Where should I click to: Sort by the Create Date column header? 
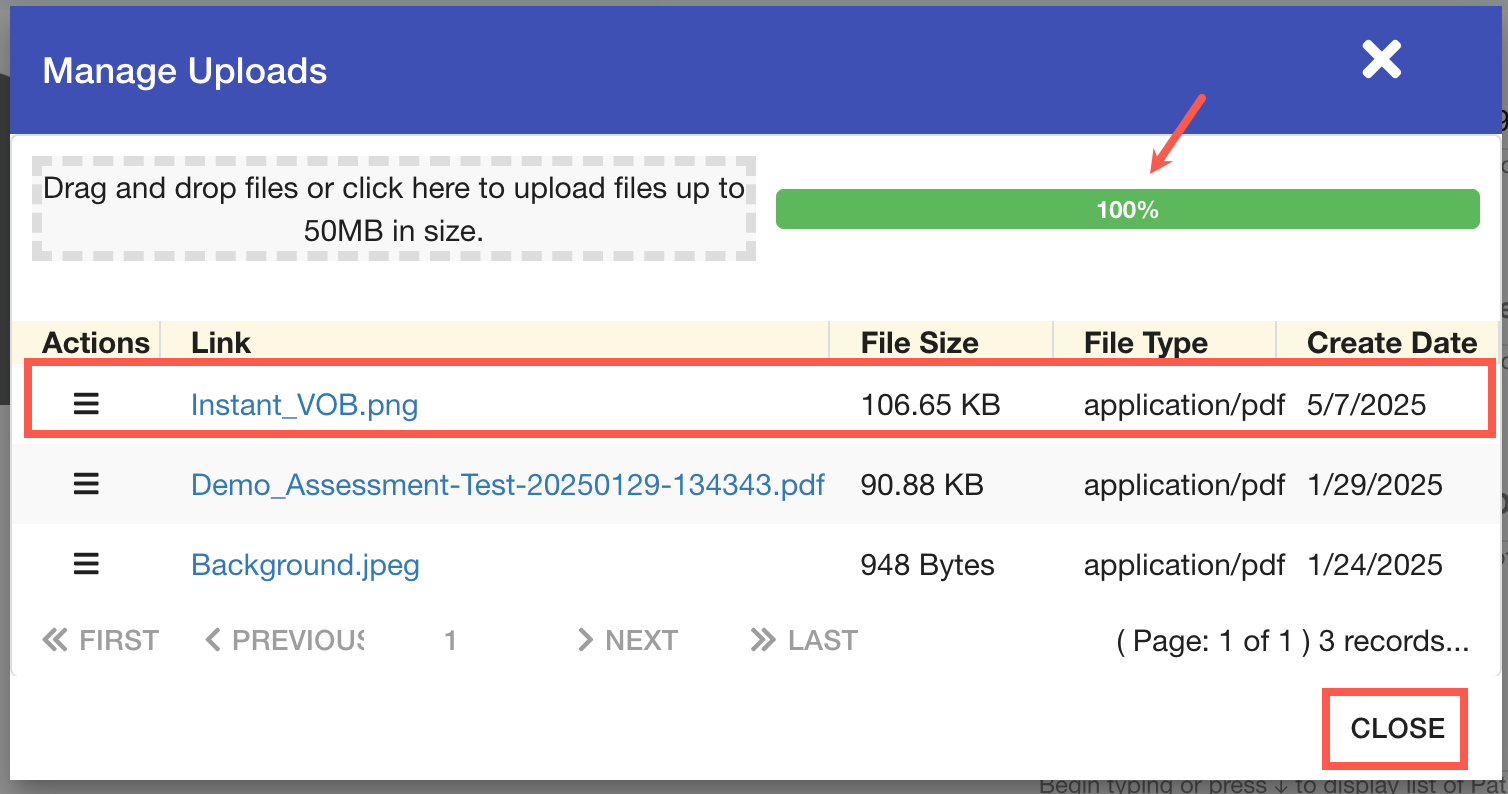tap(1391, 343)
